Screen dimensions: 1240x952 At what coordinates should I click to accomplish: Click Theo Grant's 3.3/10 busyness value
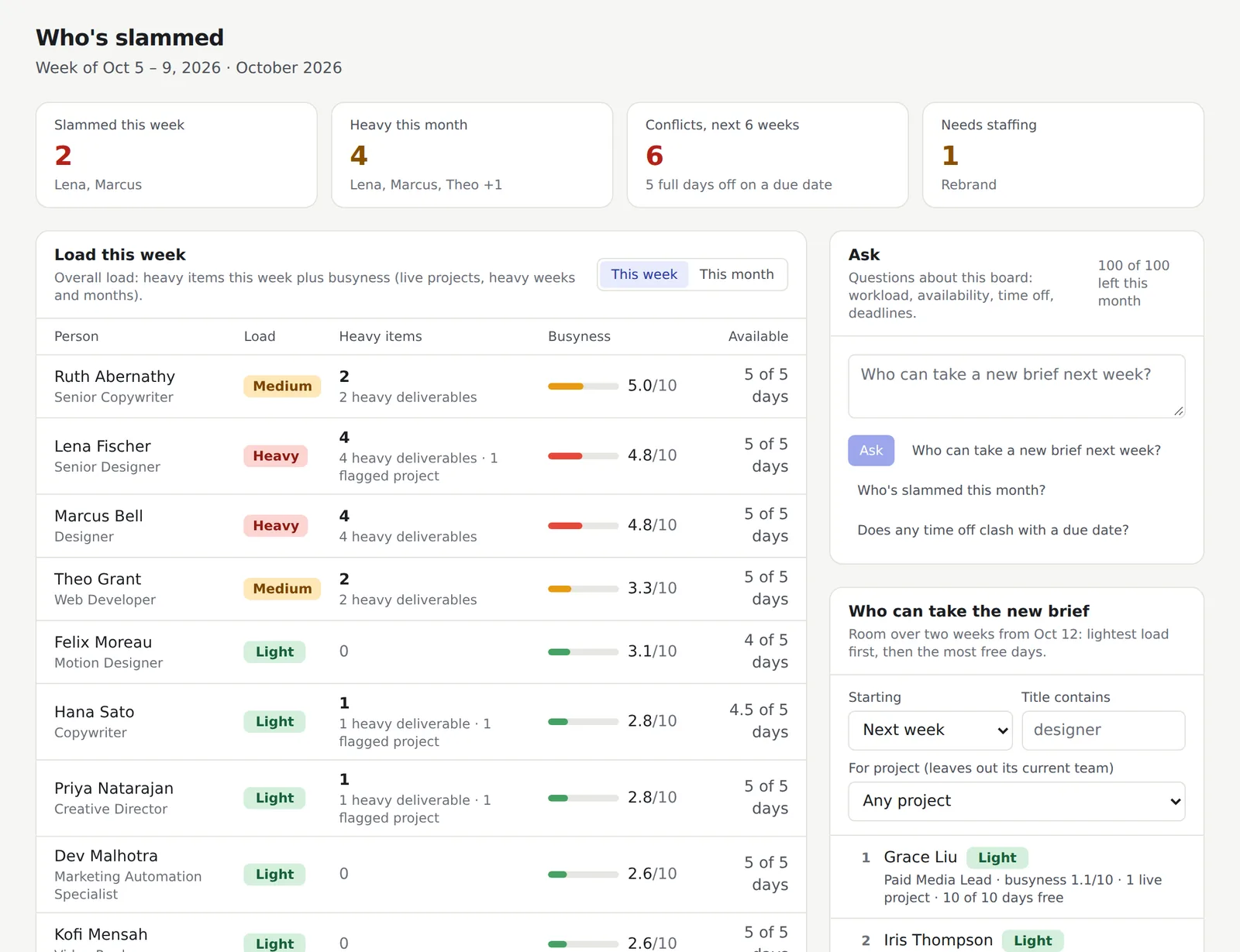pos(652,588)
